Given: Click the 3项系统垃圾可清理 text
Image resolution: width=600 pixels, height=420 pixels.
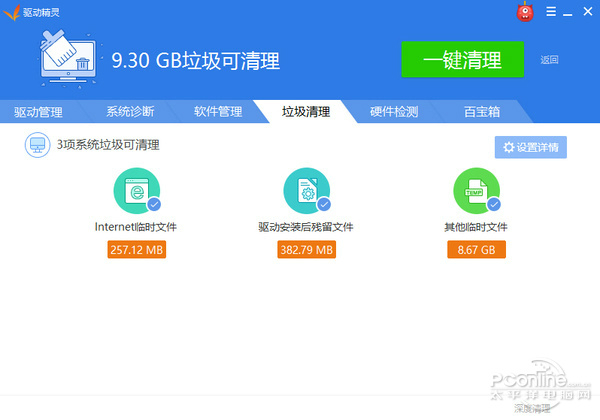Looking at the screenshot, I should click(108, 145).
